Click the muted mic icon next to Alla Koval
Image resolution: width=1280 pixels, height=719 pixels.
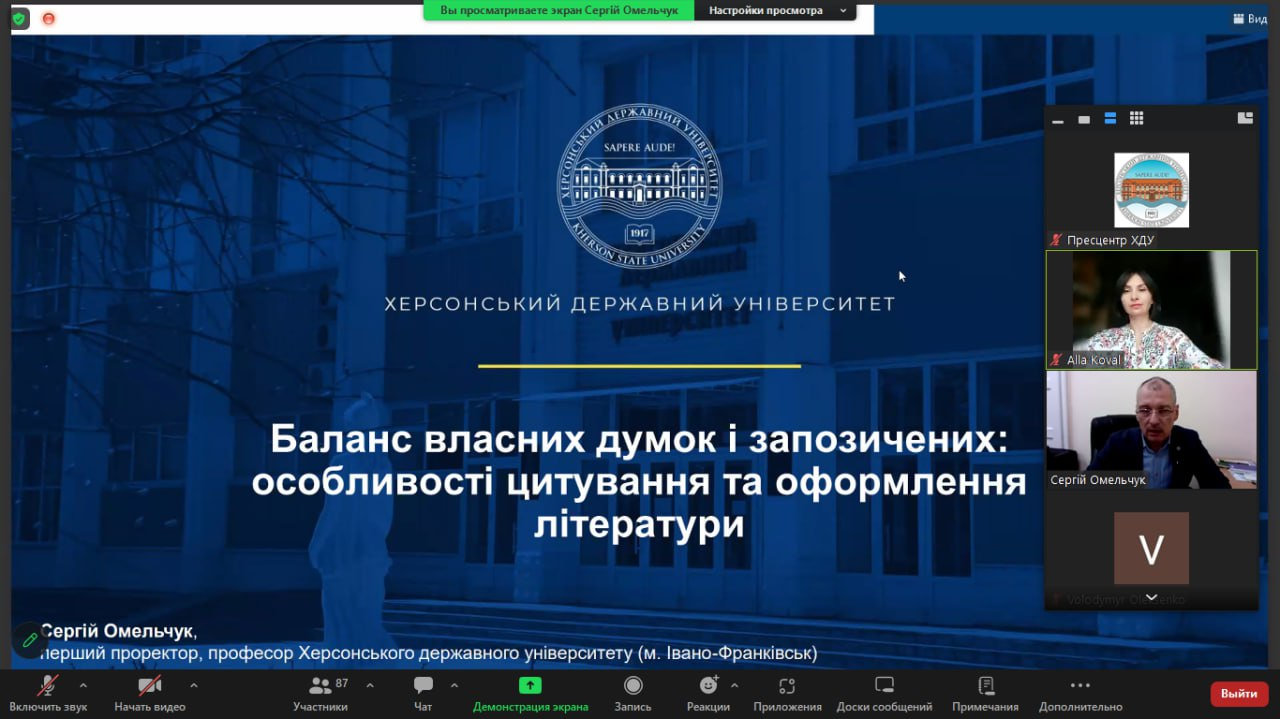click(1056, 360)
